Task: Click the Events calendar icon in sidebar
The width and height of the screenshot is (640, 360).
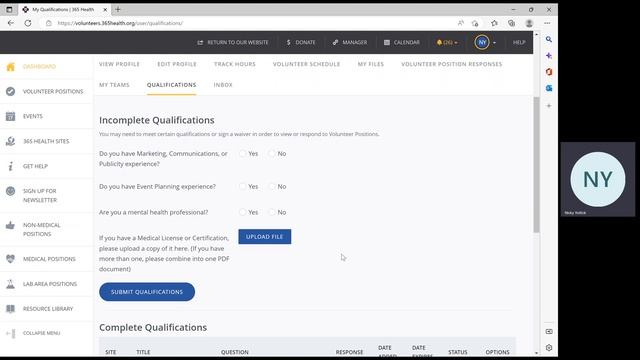Action: click(11, 116)
